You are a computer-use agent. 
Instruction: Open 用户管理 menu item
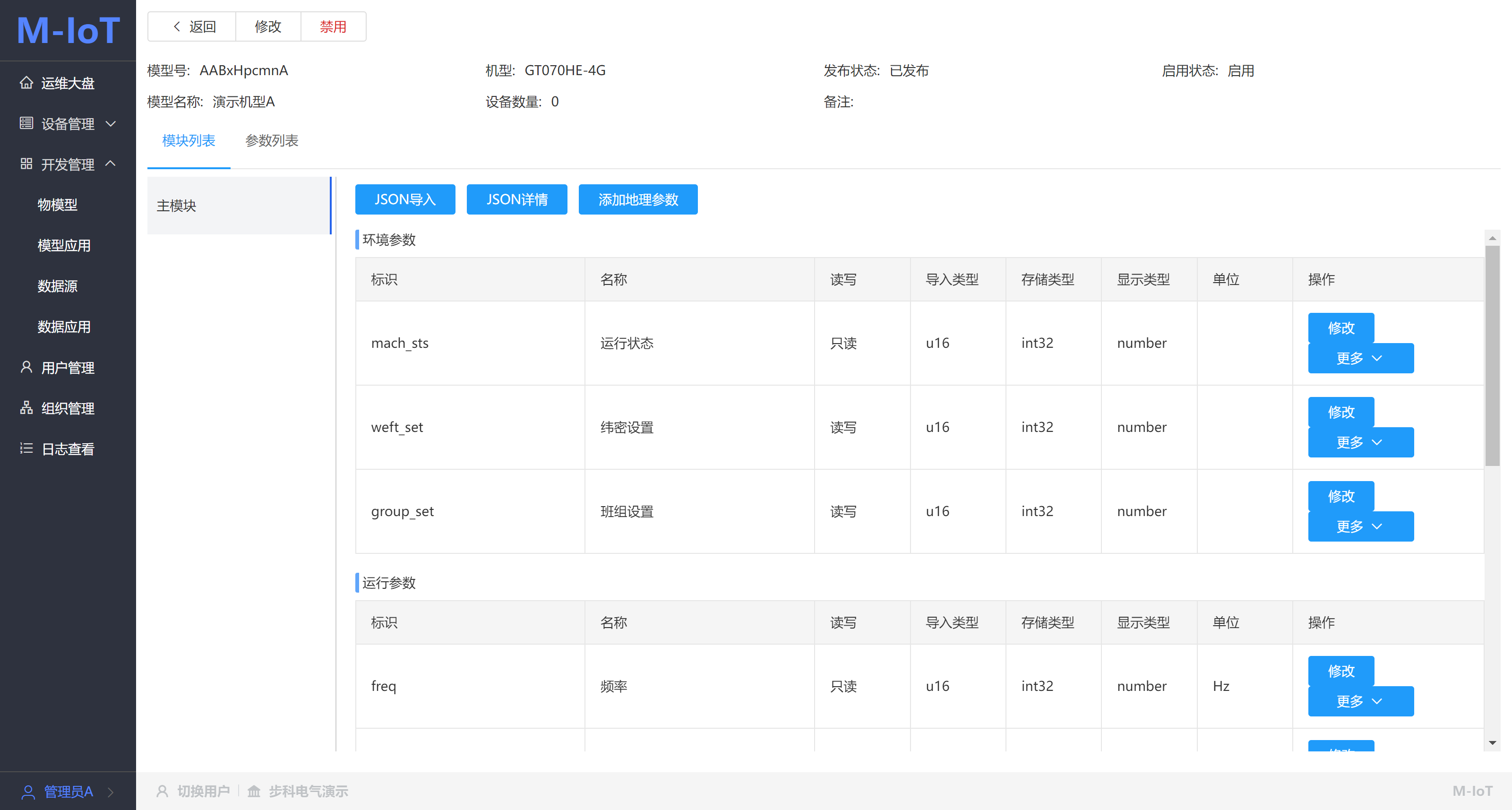pos(68,368)
